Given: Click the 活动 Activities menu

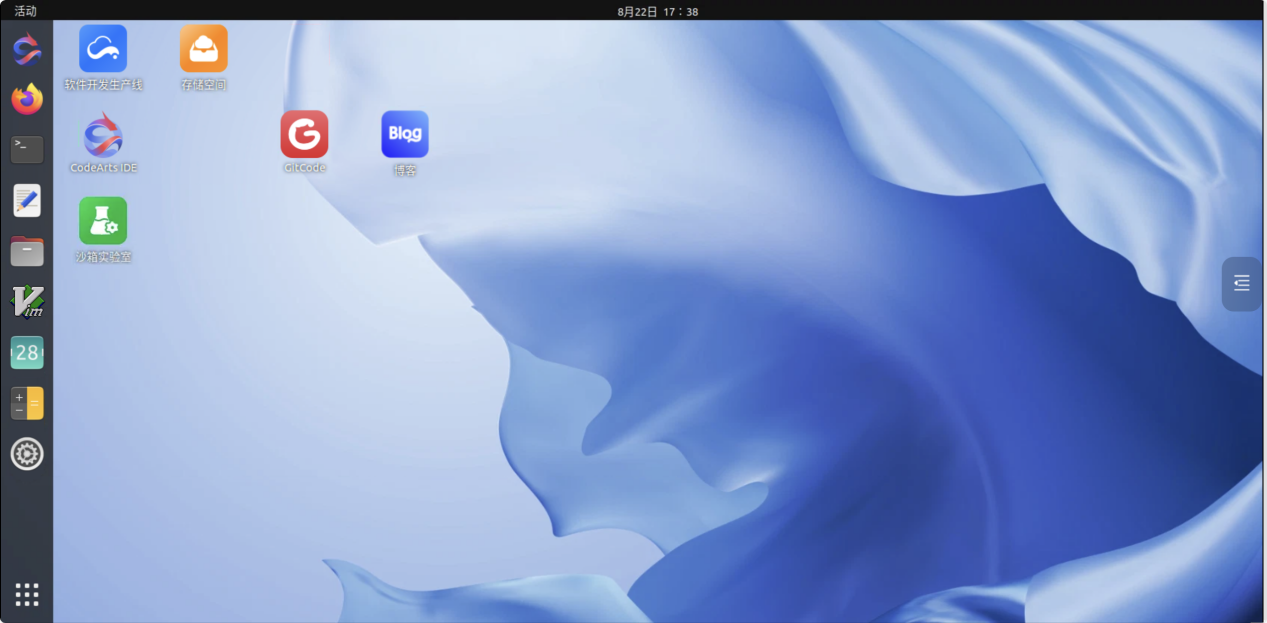Looking at the screenshot, I should [25, 11].
